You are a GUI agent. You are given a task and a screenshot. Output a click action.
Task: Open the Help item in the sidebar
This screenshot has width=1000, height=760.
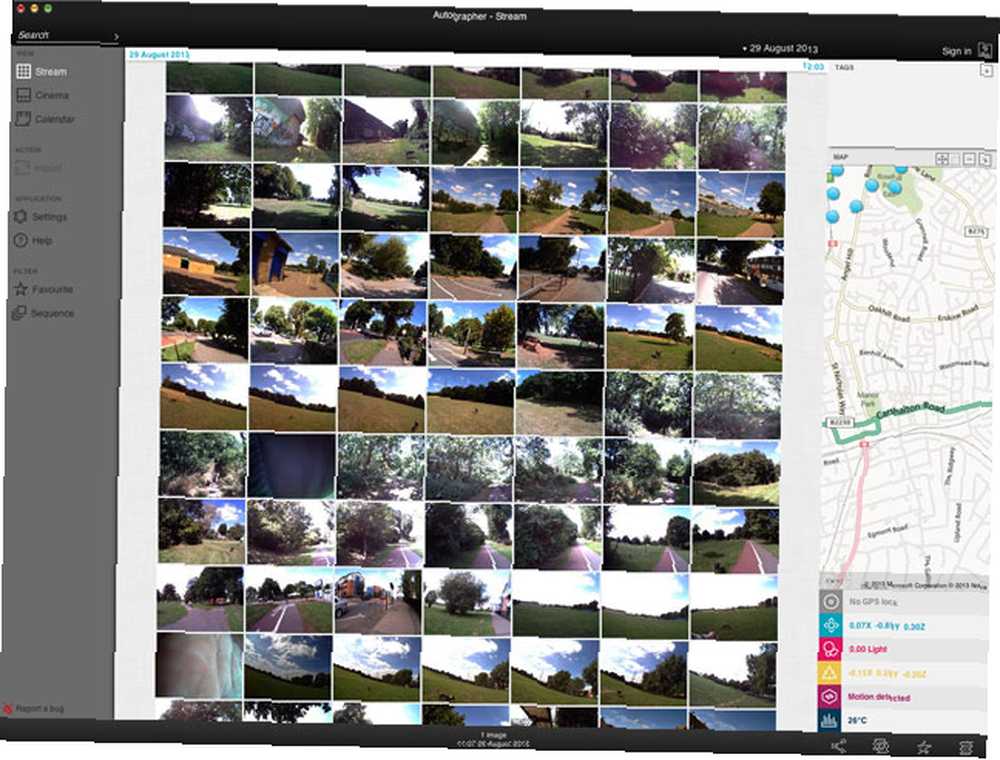(x=33, y=240)
